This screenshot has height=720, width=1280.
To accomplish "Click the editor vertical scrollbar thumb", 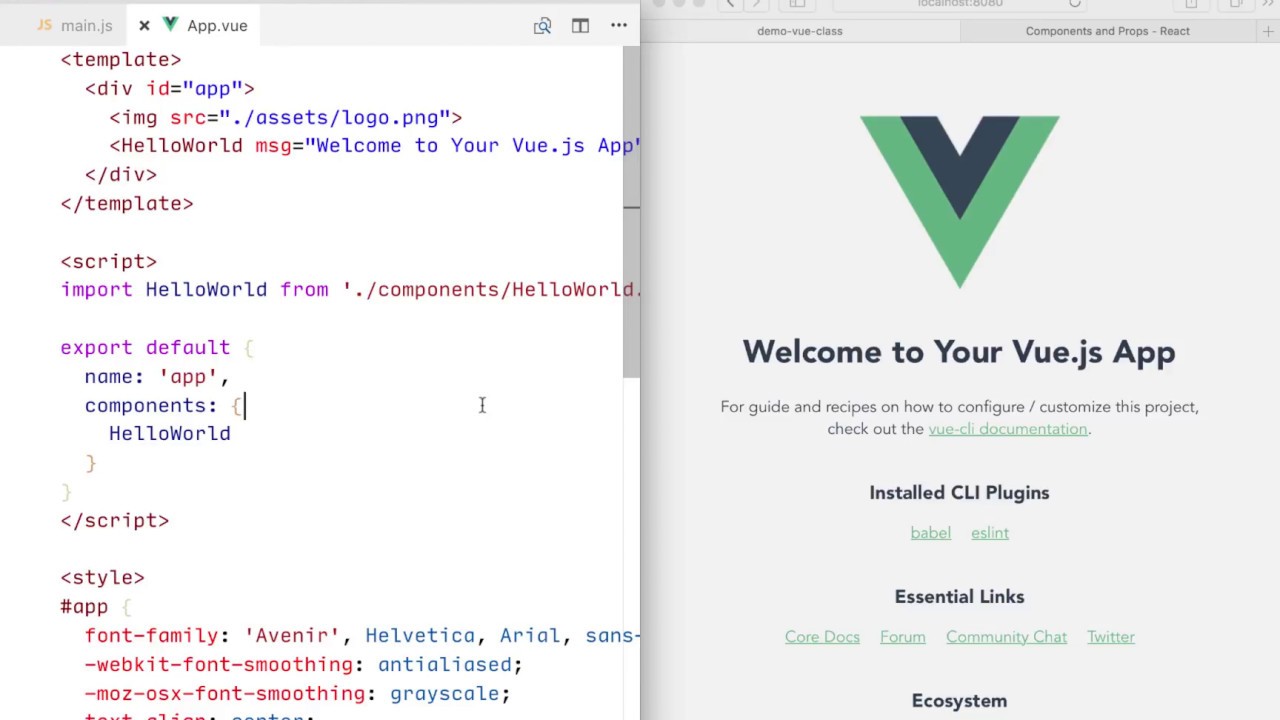I will 631,210.
